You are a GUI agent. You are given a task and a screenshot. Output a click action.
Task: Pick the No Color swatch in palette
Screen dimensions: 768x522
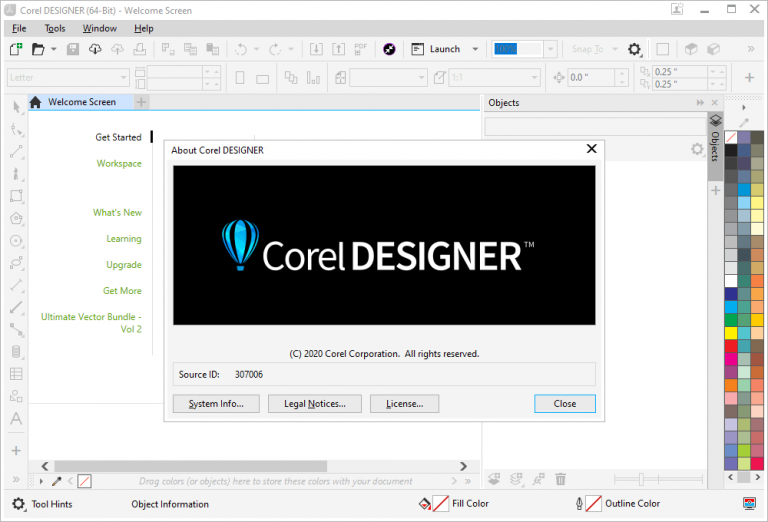pos(731,137)
